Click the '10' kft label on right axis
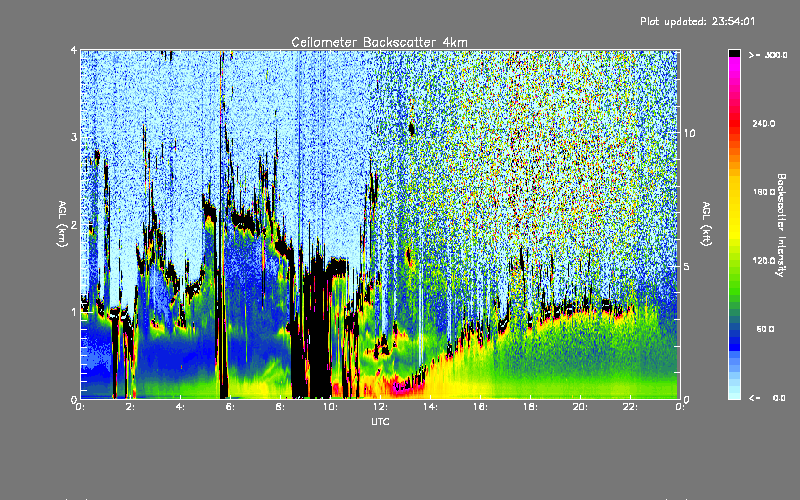Viewport: 800px width, 500px height. click(689, 133)
